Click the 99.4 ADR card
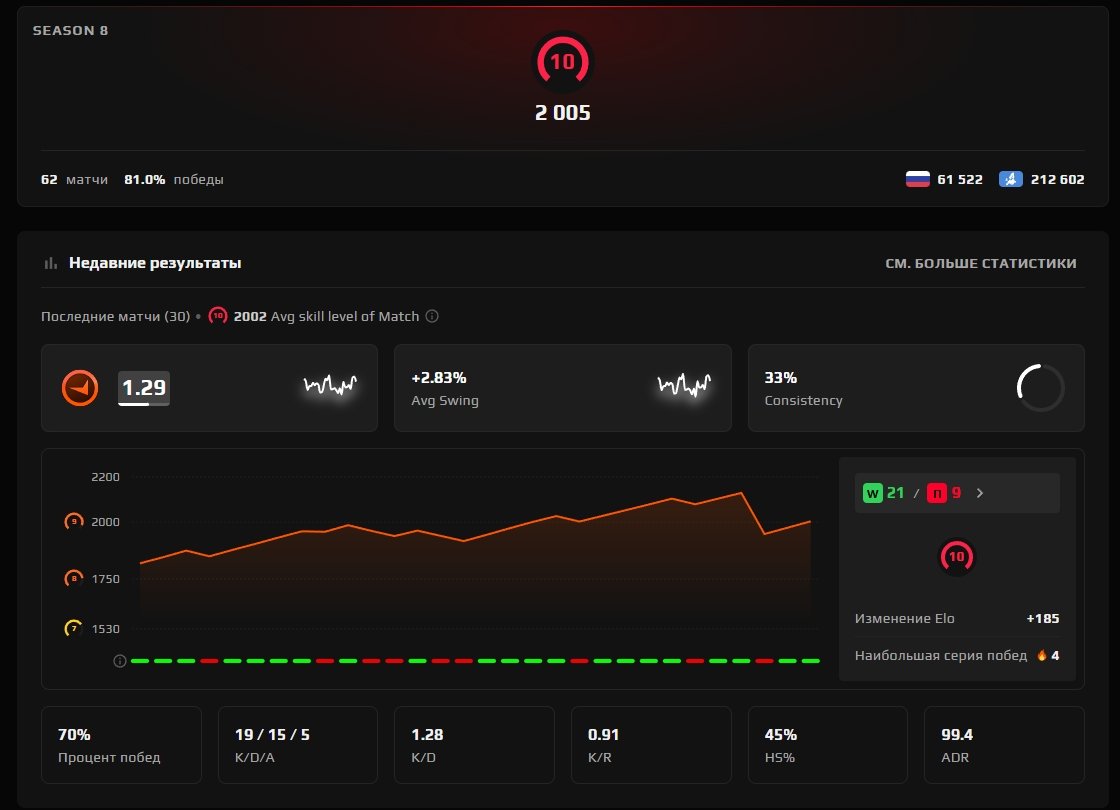This screenshot has height=810, width=1120. click(1004, 745)
